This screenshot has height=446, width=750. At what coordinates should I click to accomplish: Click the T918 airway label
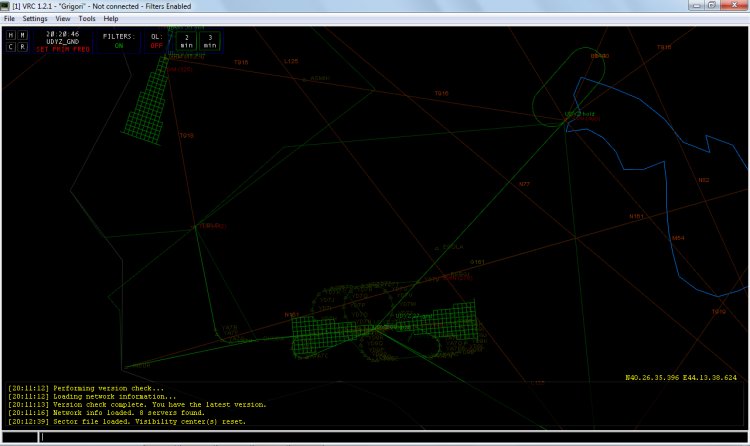(x=187, y=135)
